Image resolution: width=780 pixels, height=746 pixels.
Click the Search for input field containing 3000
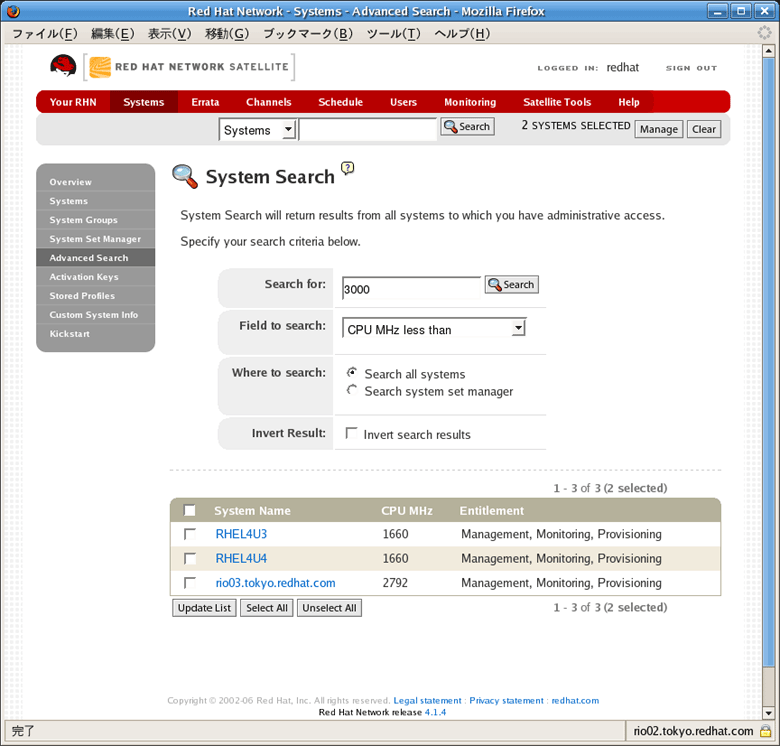click(411, 288)
